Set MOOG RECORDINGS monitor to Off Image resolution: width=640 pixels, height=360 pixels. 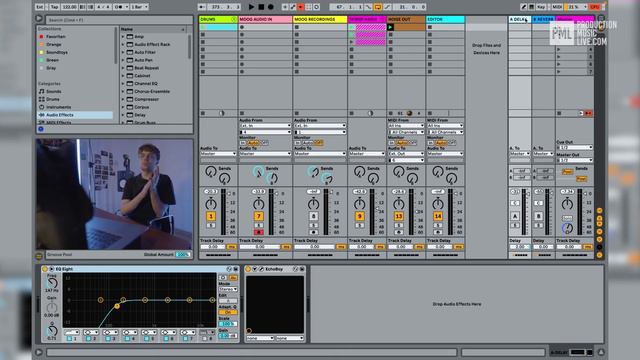(319, 143)
